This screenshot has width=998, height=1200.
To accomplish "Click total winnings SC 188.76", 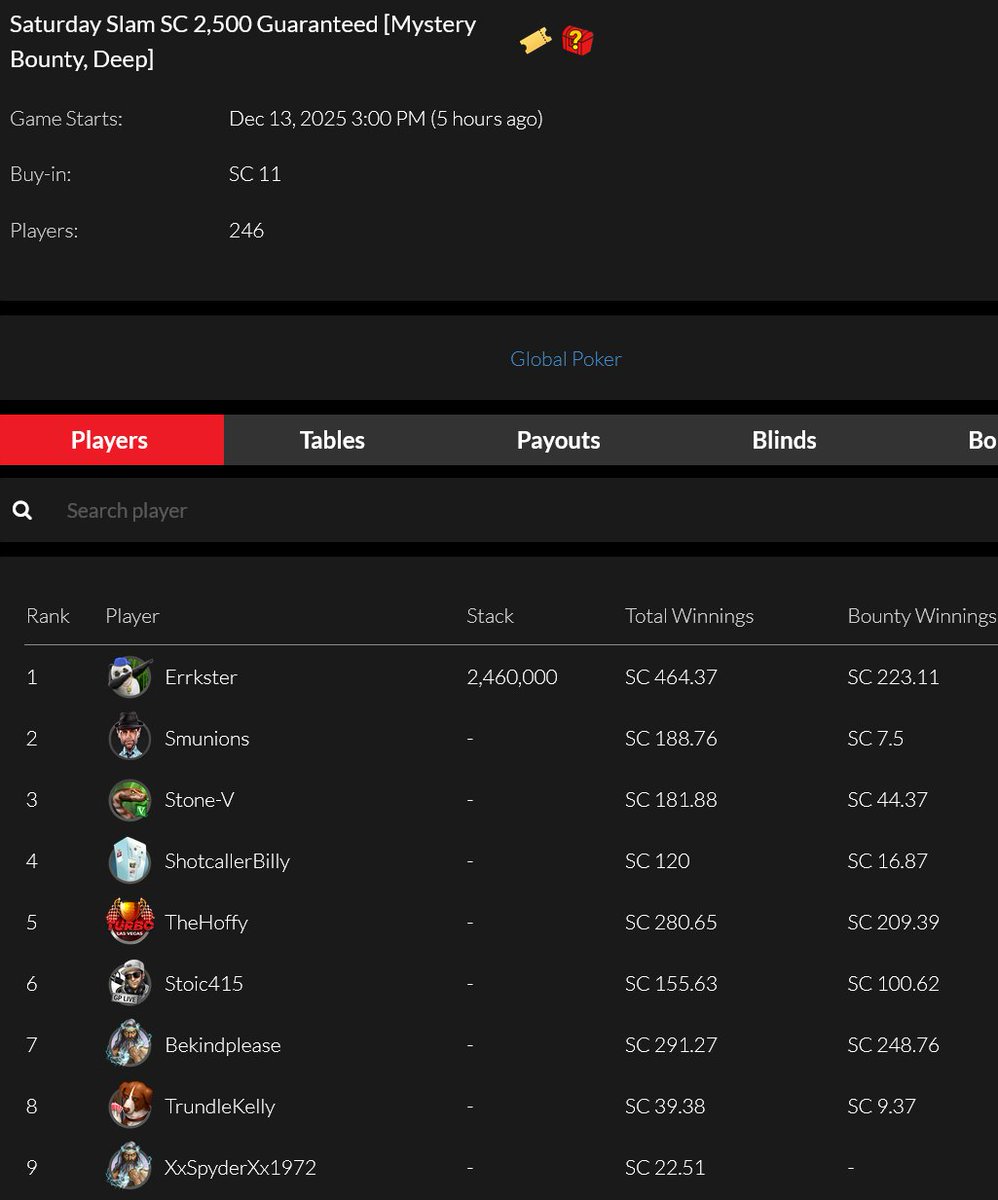I will pyautogui.click(x=671, y=739).
